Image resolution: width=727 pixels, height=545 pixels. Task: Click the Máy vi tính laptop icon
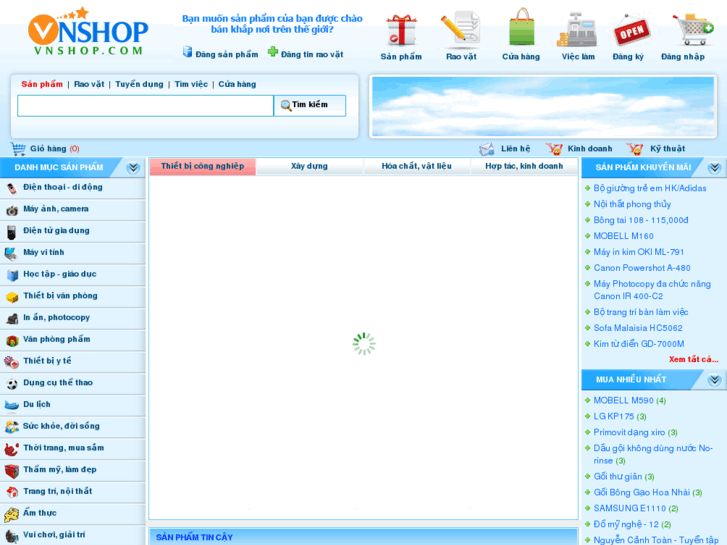pyautogui.click(x=12, y=254)
